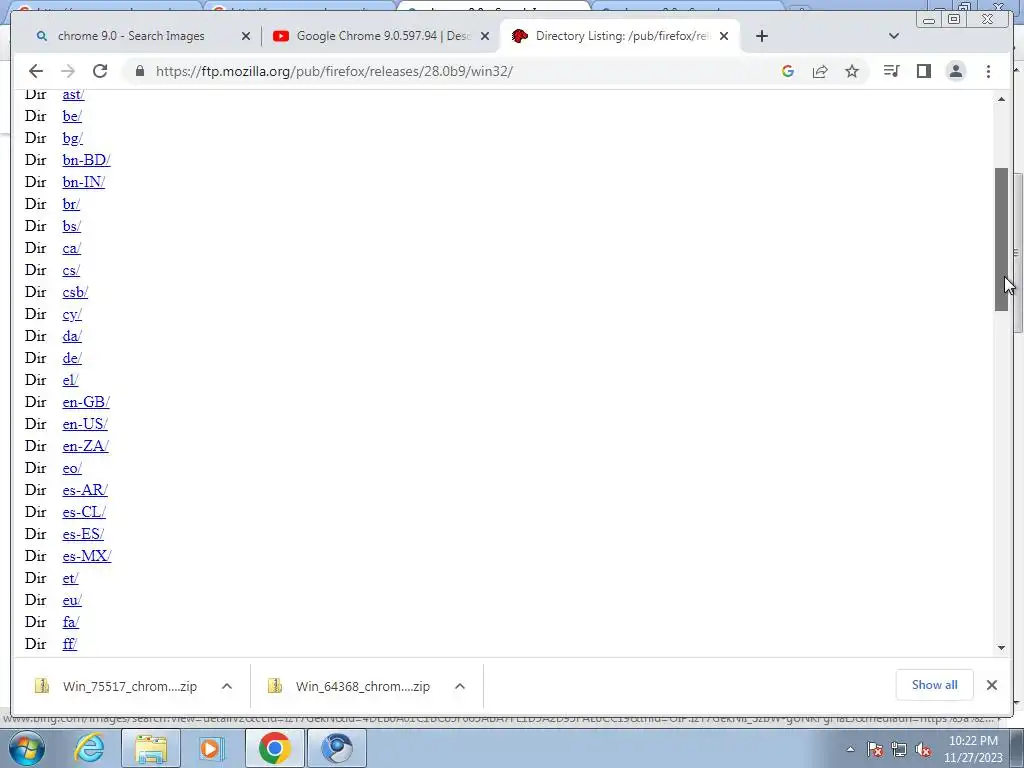
Task: View site information lock icon
Action: click(140, 71)
